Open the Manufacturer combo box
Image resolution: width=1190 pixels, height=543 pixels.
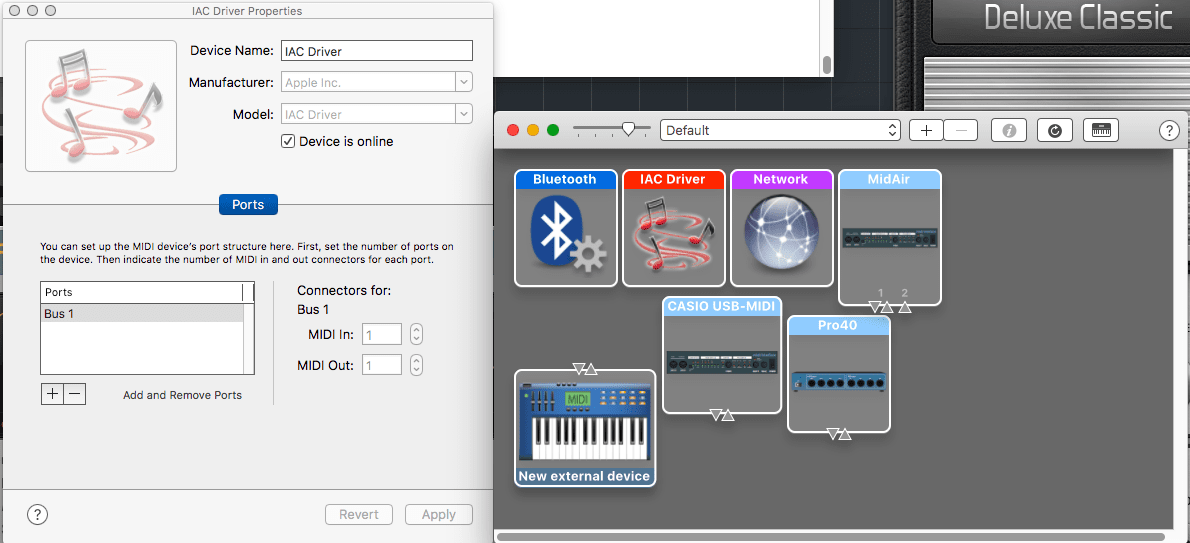463,83
